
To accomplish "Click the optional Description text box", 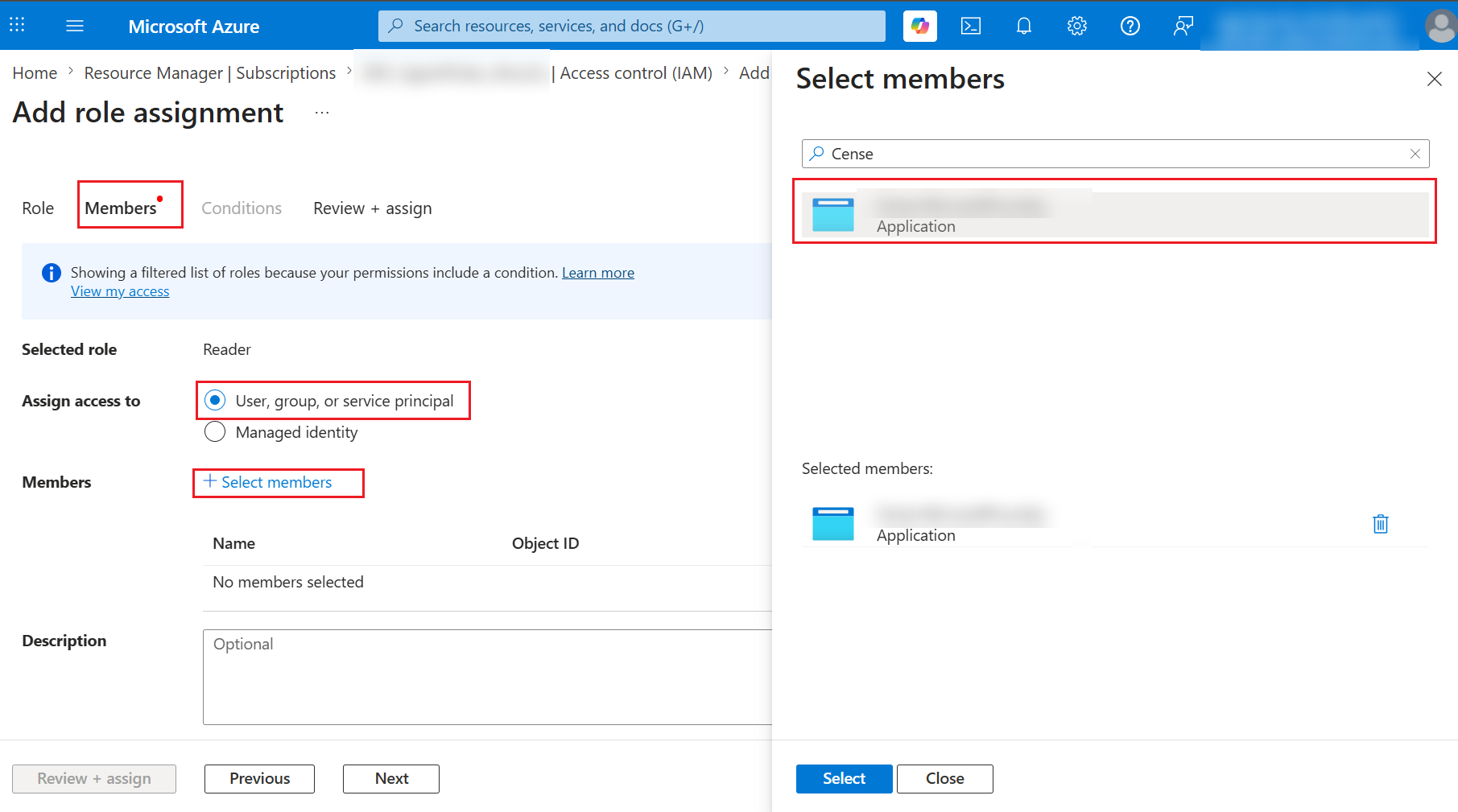I will (488, 677).
